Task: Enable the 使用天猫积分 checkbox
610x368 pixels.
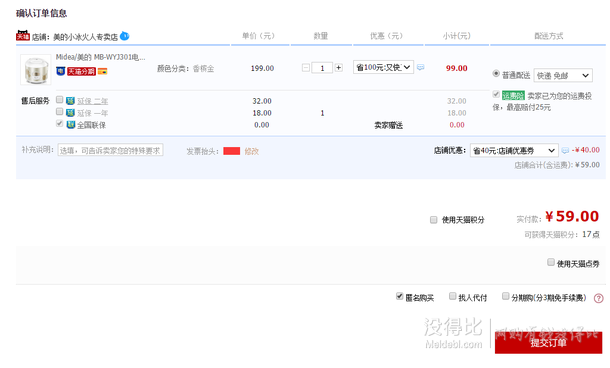Action: tap(434, 220)
